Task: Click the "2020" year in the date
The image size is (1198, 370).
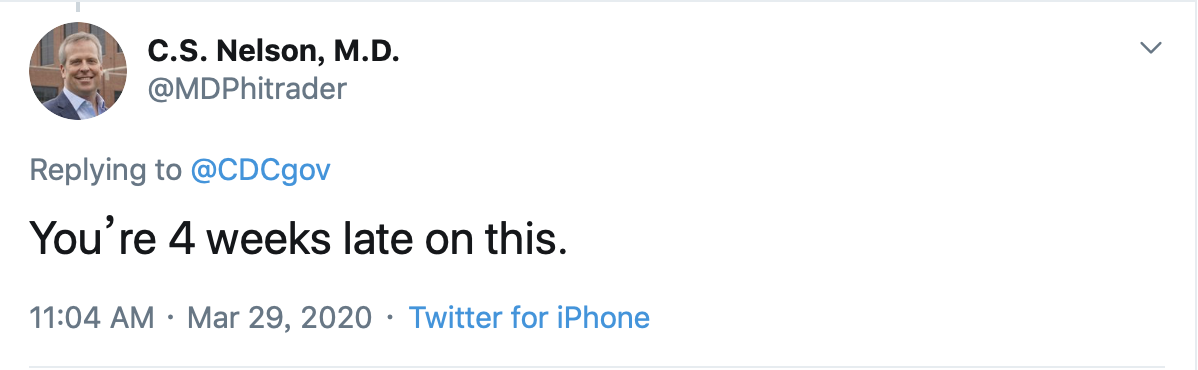Action: click(340, 316)
